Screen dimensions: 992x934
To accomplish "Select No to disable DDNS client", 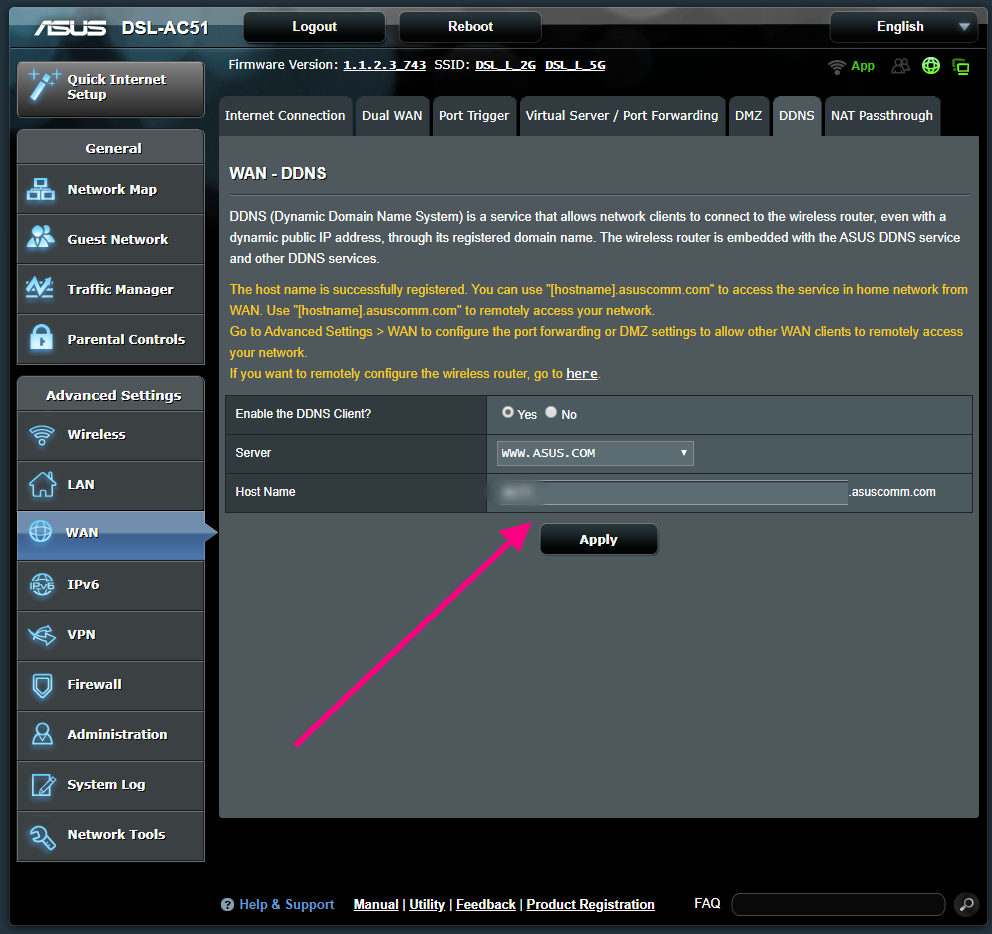I will [x=551, y=413].
